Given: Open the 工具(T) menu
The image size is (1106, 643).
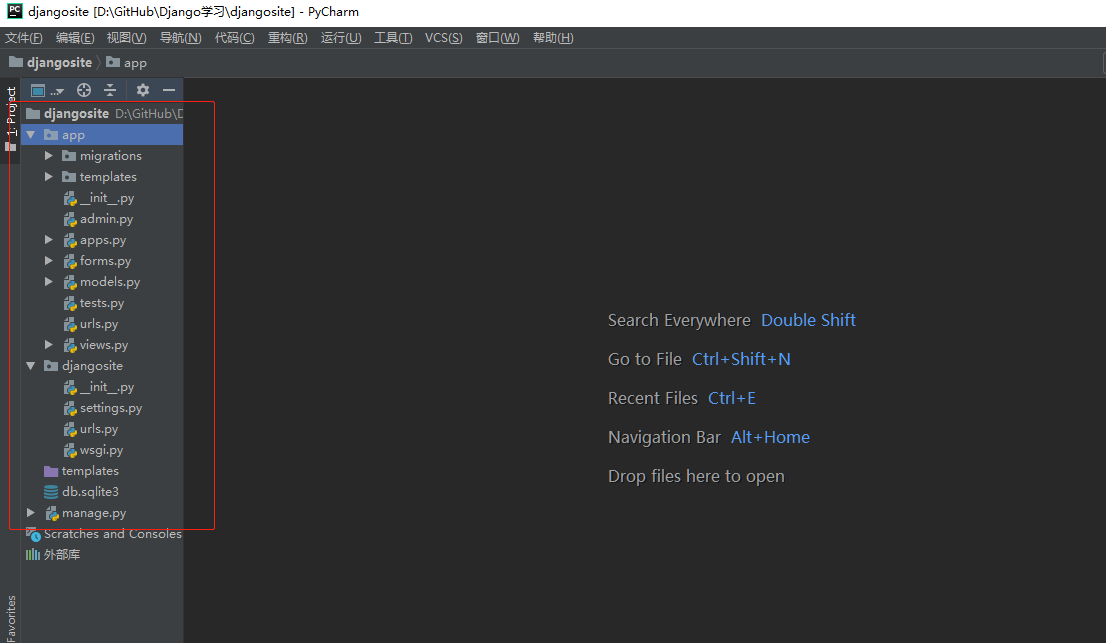Looking at the screenshot, I should tap(393, 38).
